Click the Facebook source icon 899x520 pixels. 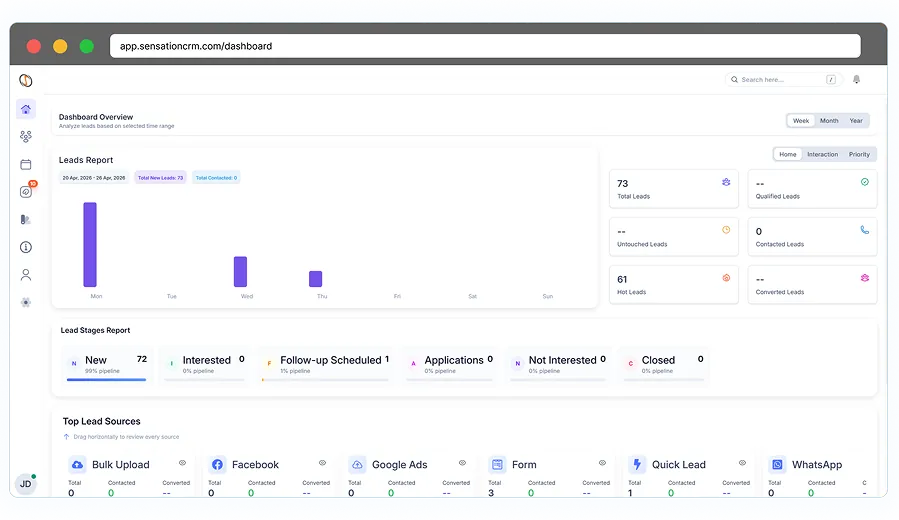pos(217,464)
